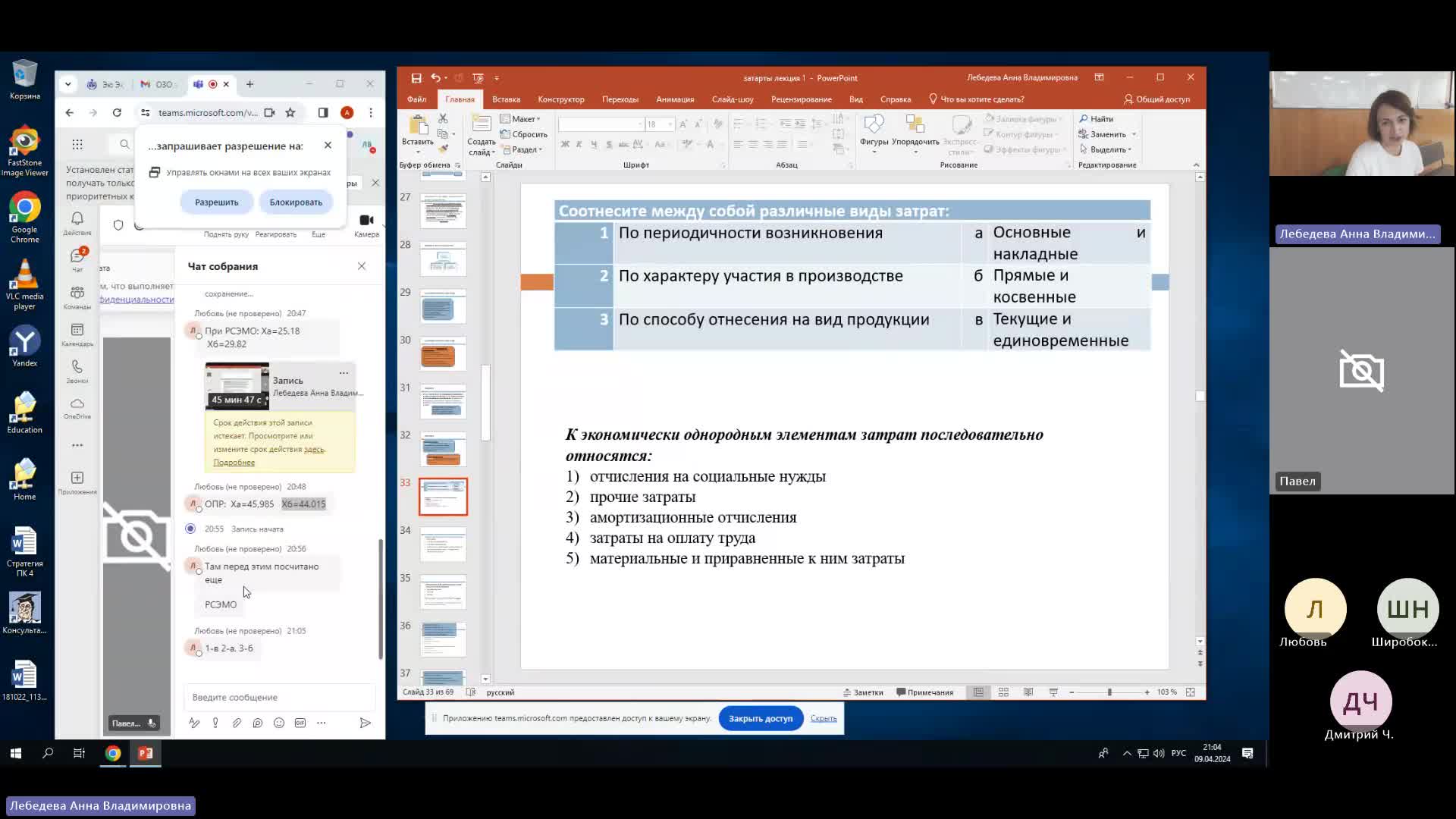Toggle Bold Ж formatting in the ribbon

tap(564, 144)
